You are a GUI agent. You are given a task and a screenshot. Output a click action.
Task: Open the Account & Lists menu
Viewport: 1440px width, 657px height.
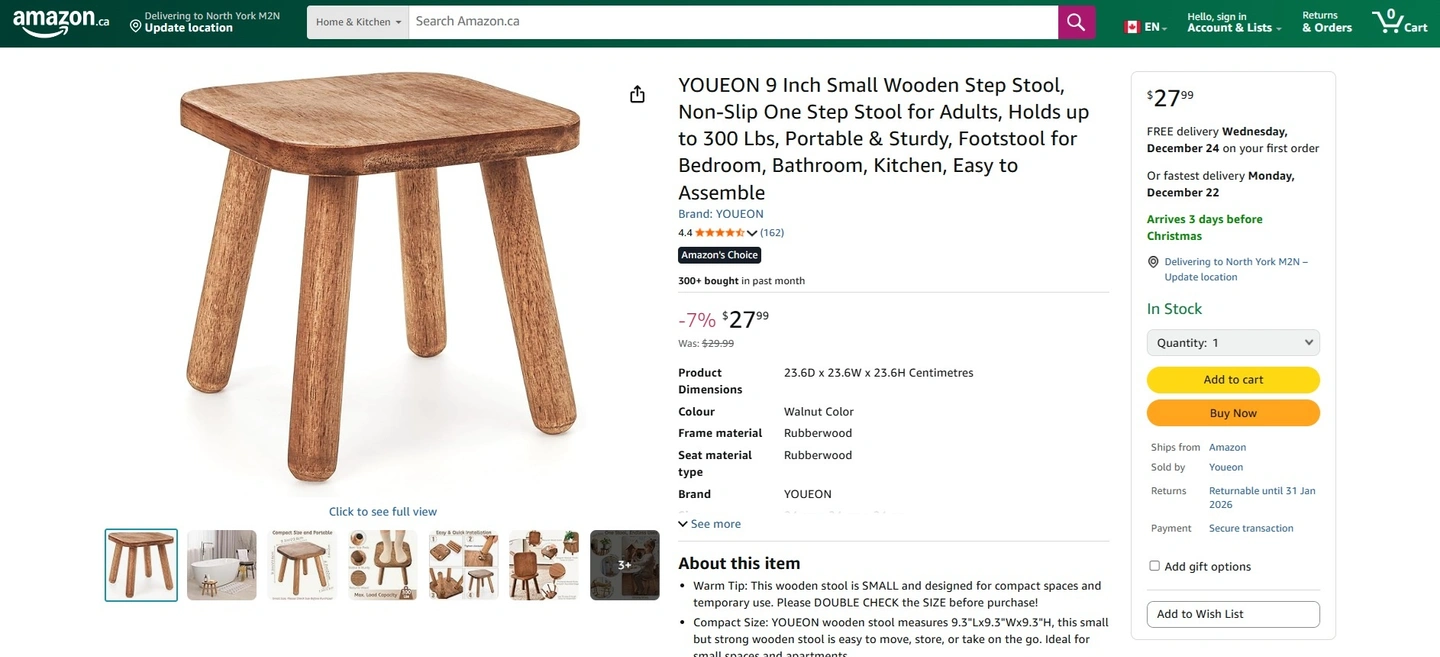click(1234, 22)
